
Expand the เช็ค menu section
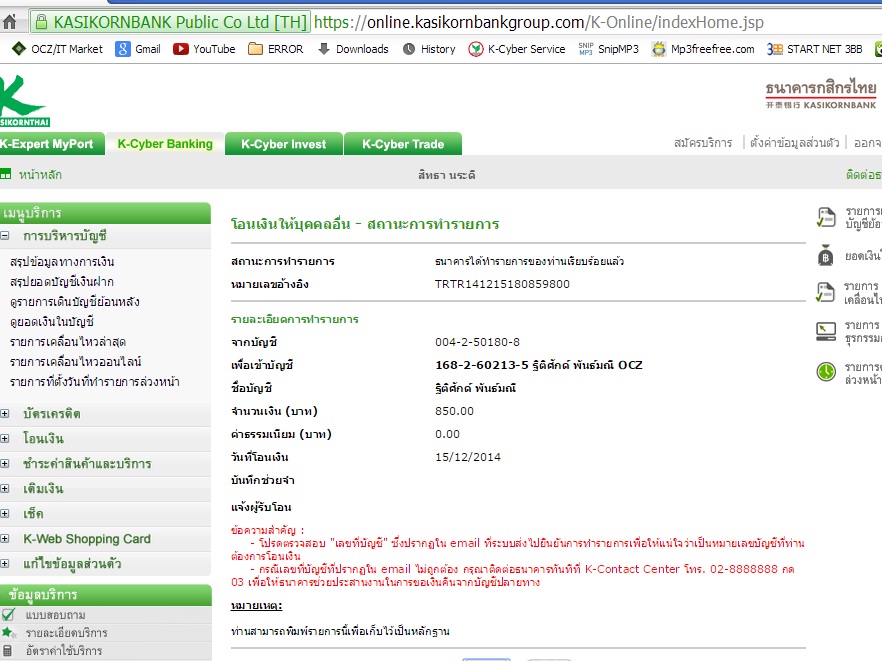[x=4, y=514]
